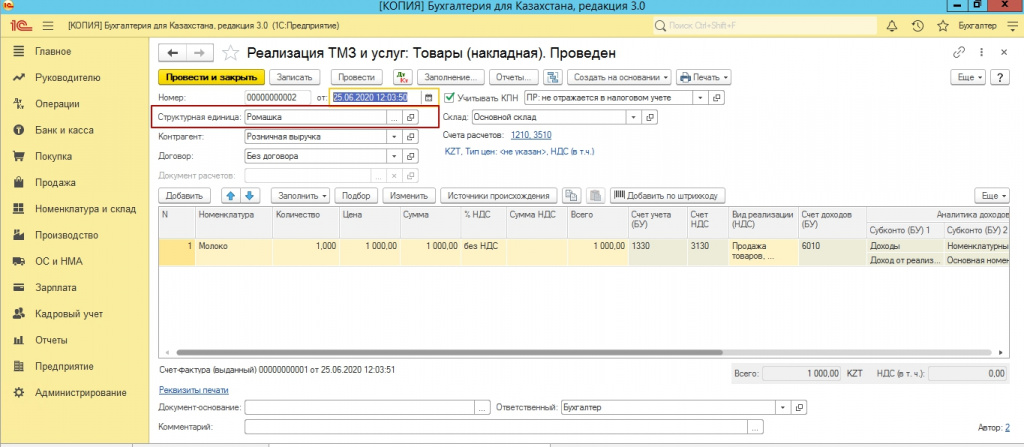Viewport: 1024px width, 447px height.
Task: Open Зарплата section
Action: (56, 288)
